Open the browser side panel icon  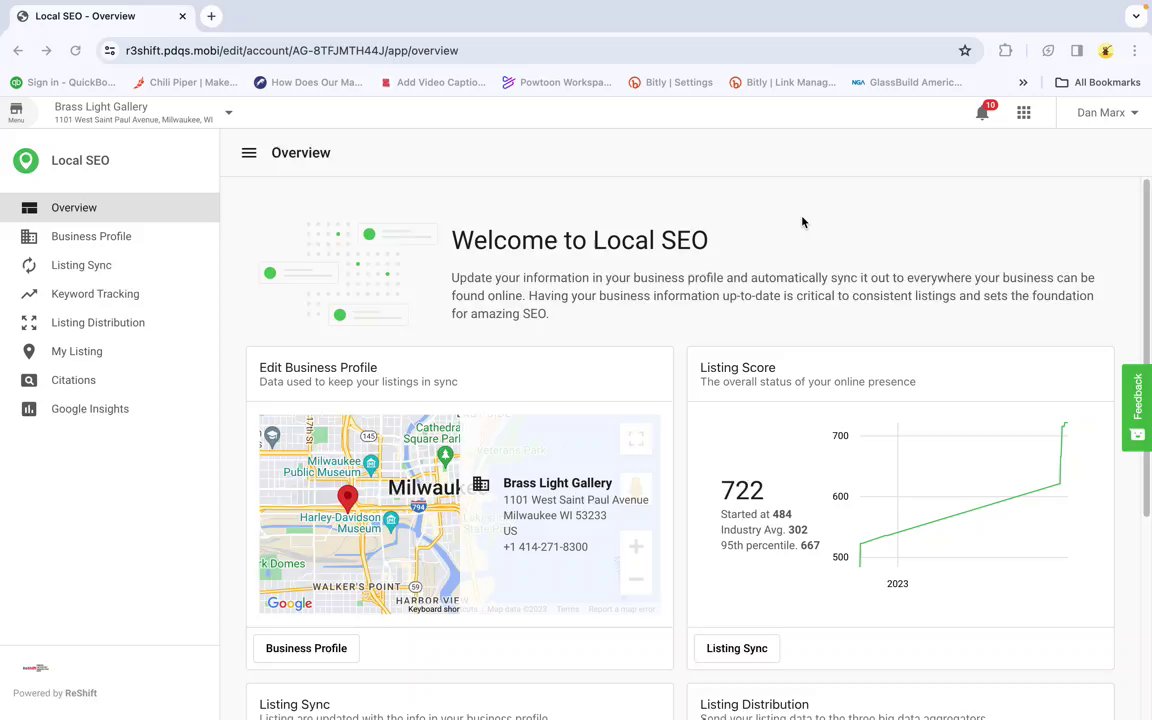click(x=1076, y=51)
